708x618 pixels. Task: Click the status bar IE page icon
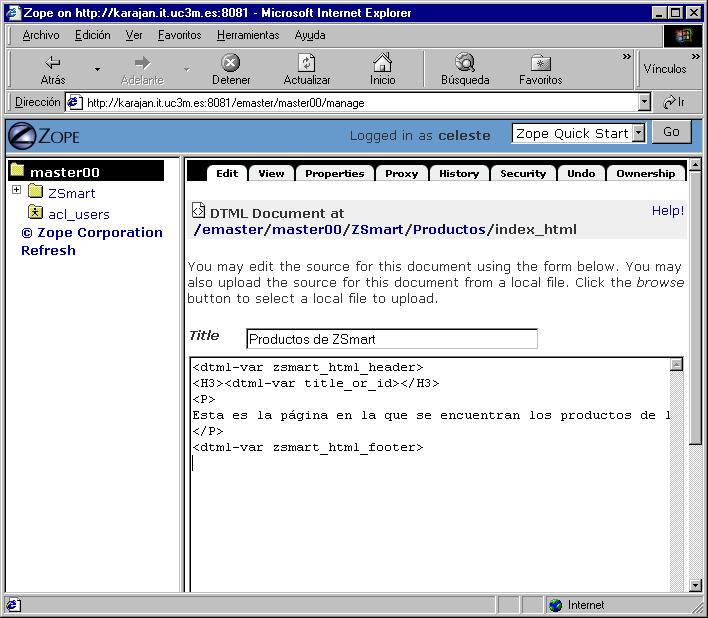point(13,605)
